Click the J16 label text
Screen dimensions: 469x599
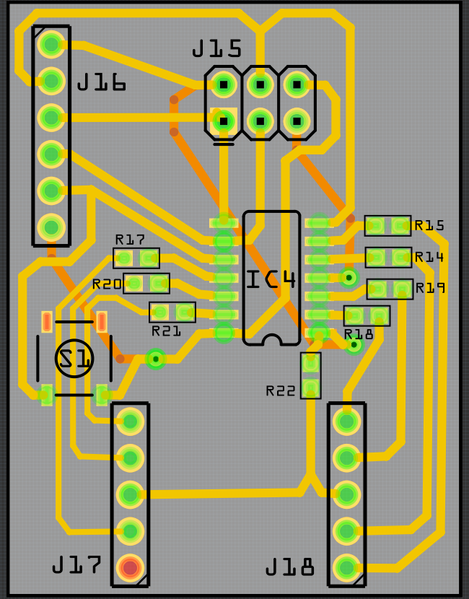click(102, 82)
